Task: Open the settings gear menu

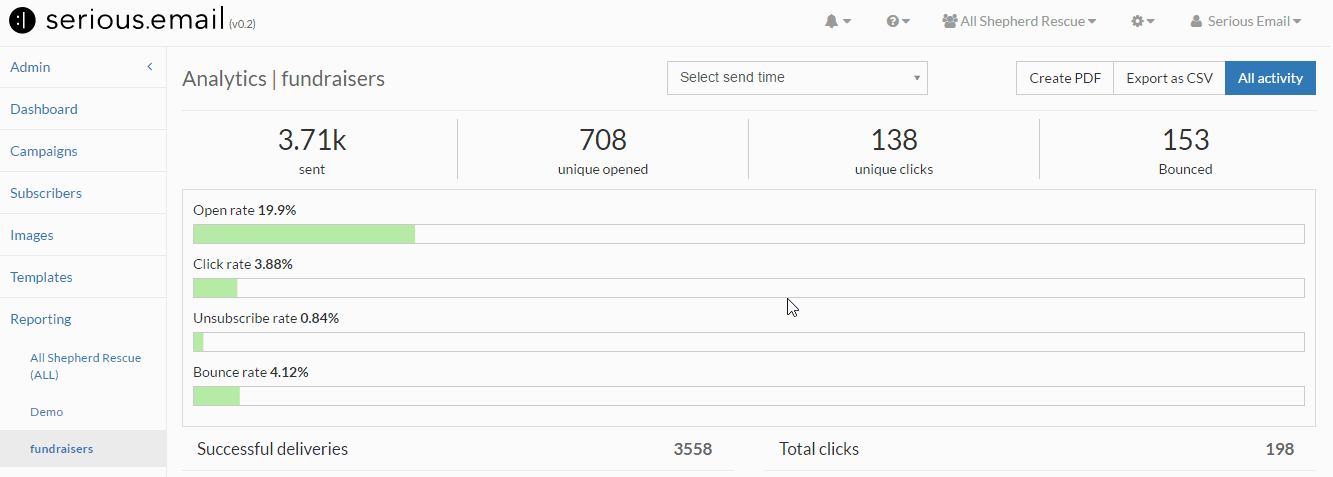Action: tap(1143, 21)
